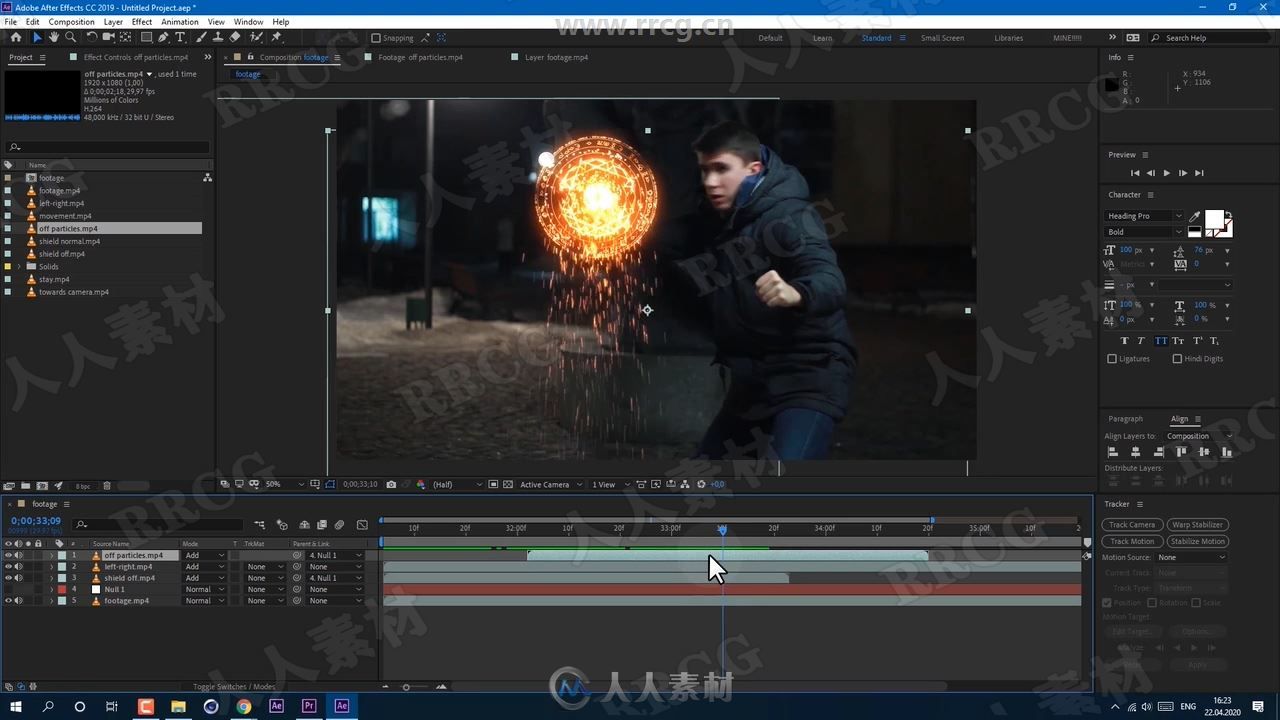Image resolution: width=1280 pixels, height=720 pixels.
Task: Select the Zoom tool
Action: pos(70,37)
